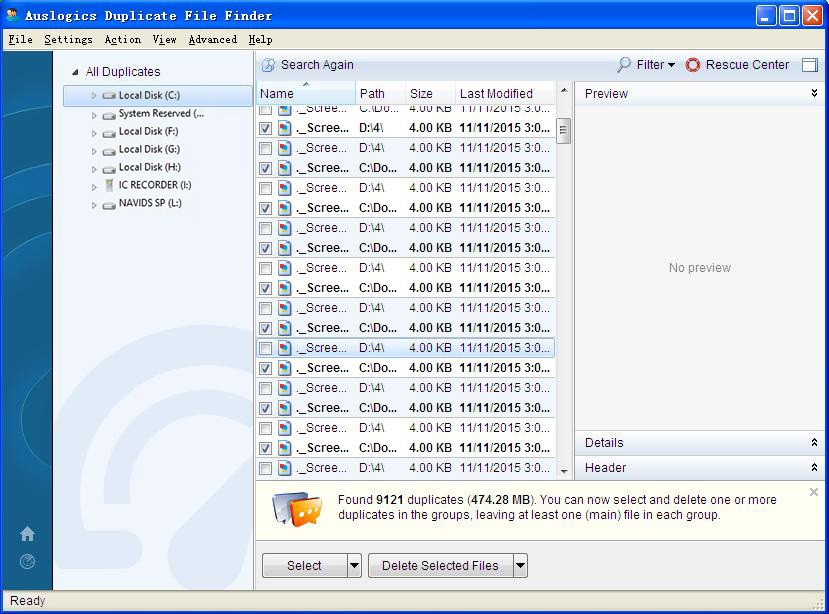
Task: Select IC RECORDER (I:) label in tree
Action: pos(155,185)
